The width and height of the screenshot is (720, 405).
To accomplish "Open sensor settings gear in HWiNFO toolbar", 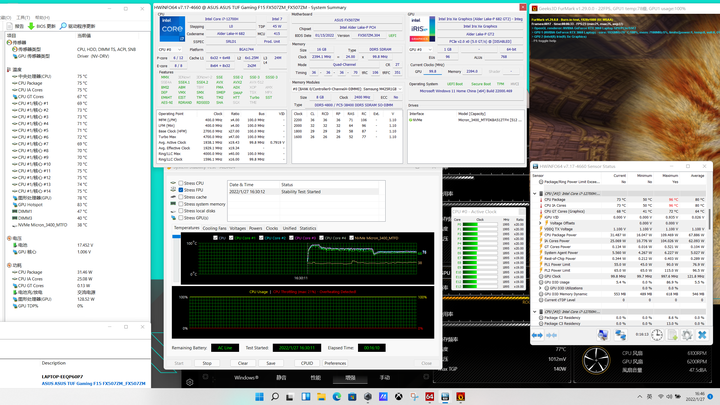I will coord(687,335).
